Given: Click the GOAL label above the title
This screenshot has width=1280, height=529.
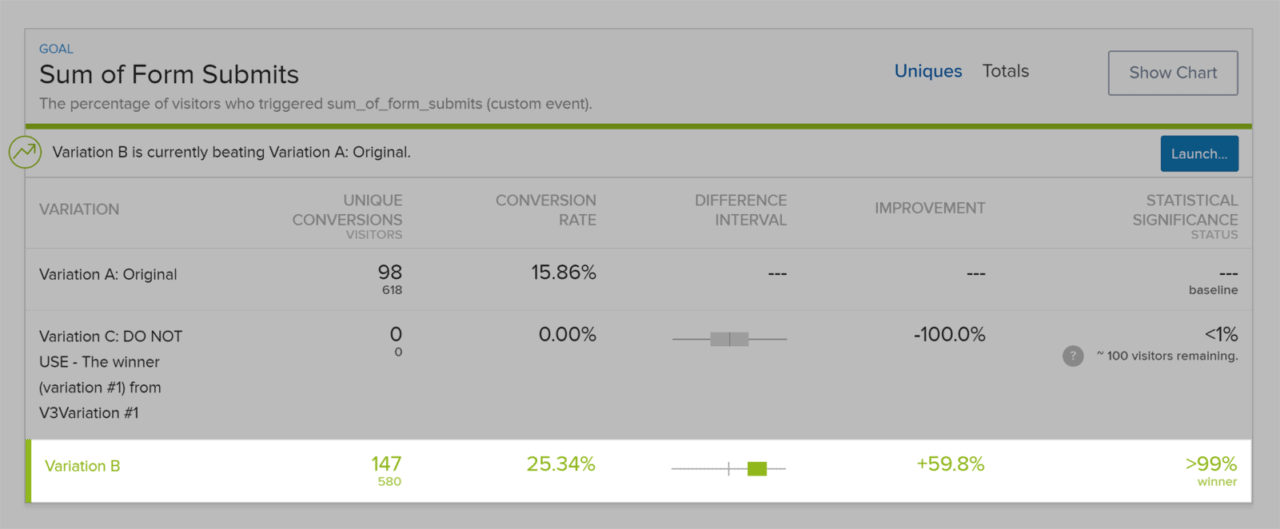Looking at the screenshot, I should coord(56,48).
